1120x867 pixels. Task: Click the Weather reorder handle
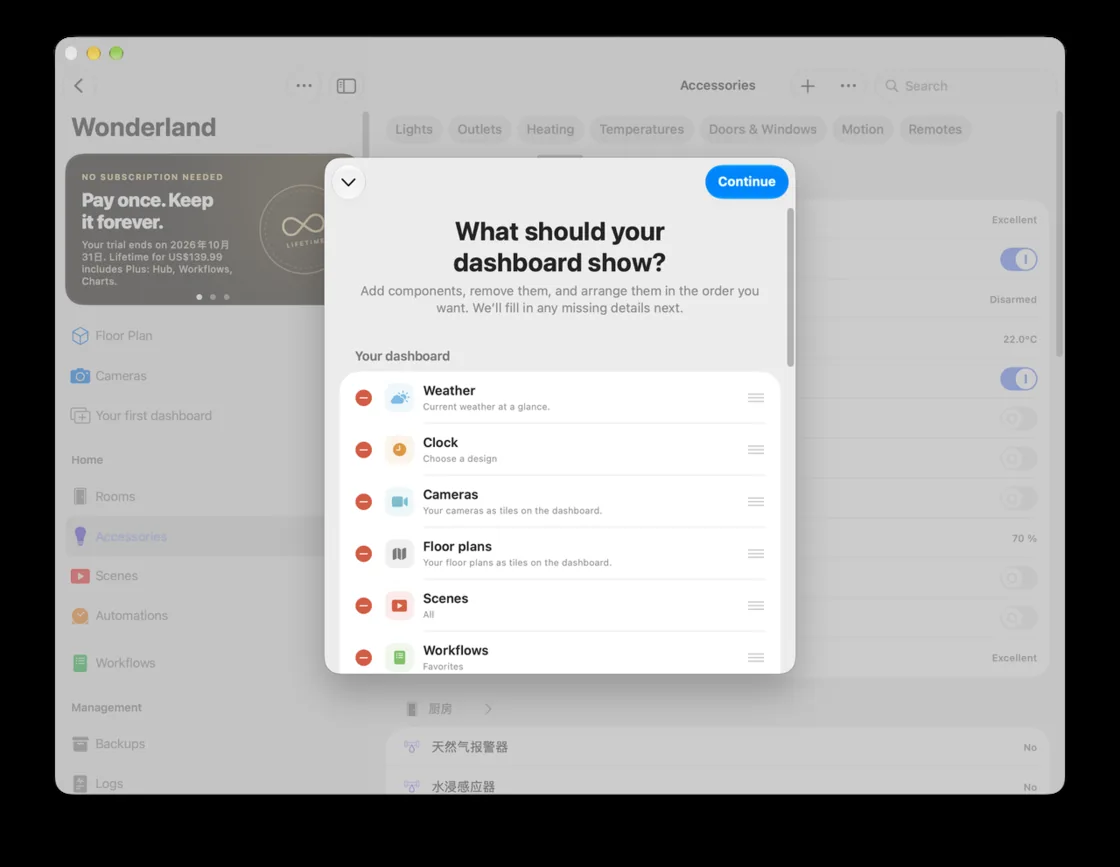click(756, 398)
